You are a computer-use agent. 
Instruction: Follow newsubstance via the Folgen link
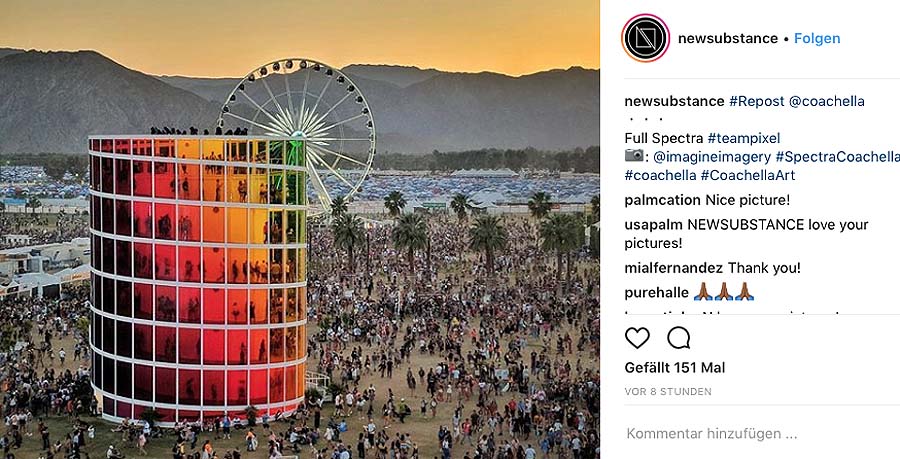[x=817, y=38]
